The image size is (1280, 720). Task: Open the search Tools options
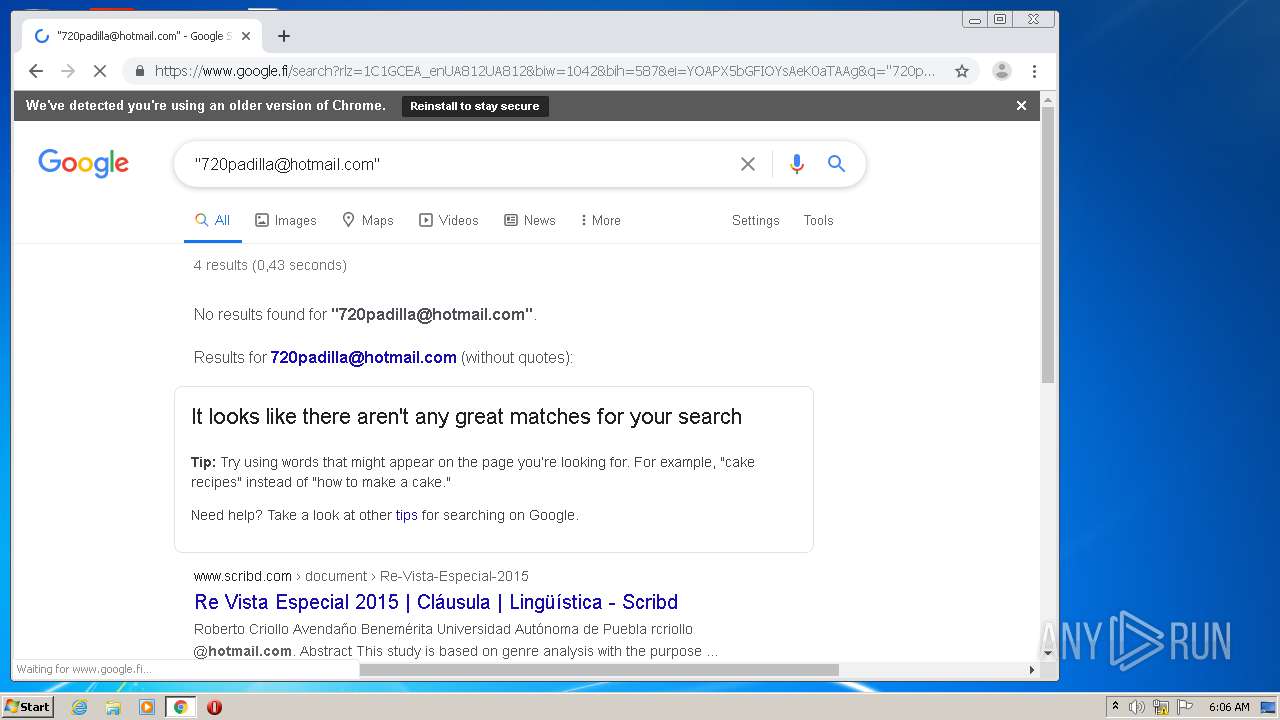[818, 220]
